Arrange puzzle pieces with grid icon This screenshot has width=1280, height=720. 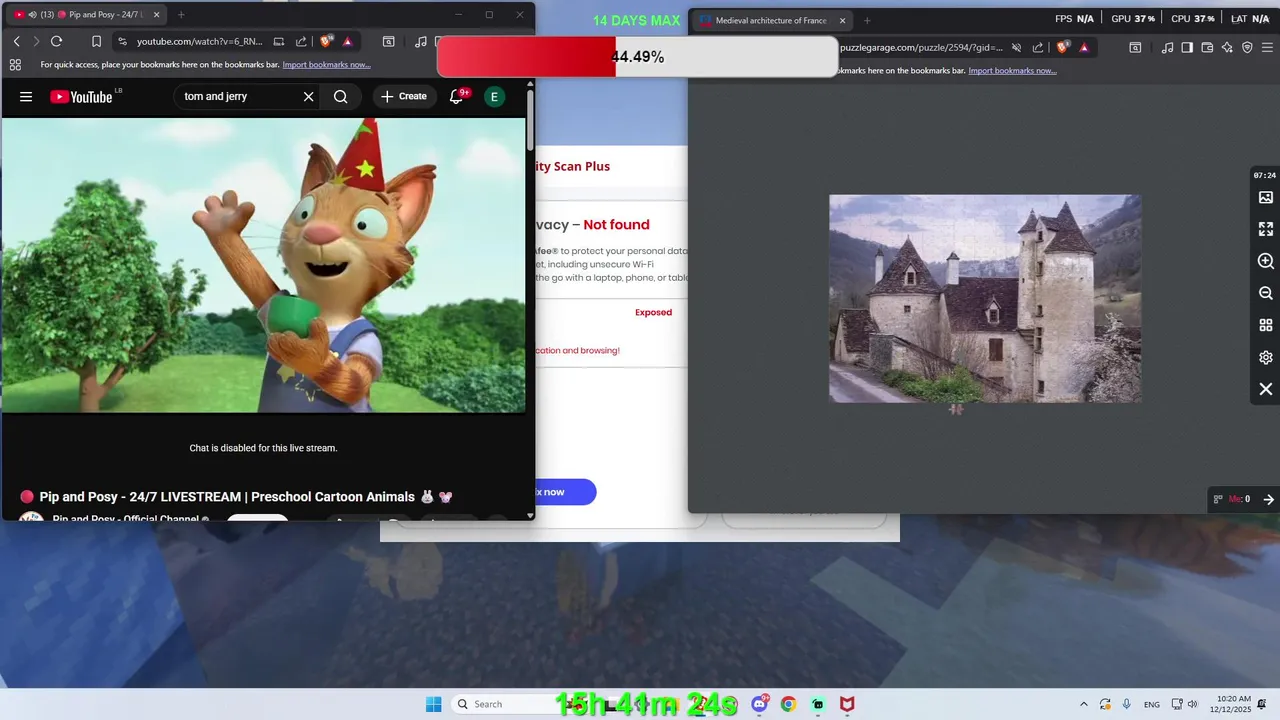[x=1266, y=325]
